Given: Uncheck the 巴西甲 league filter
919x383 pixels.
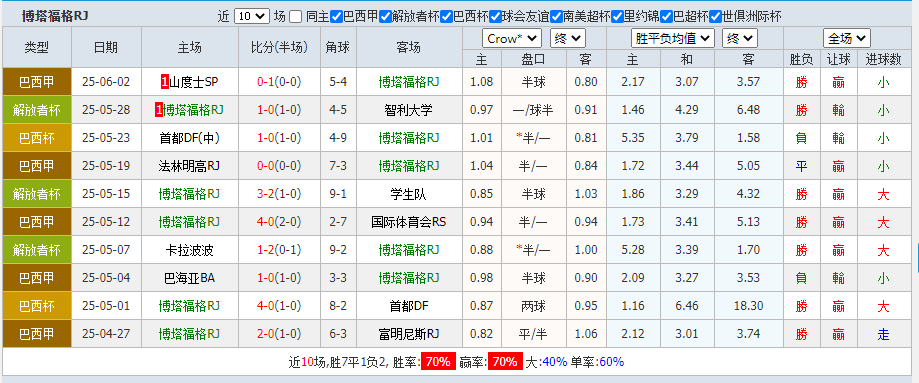Looking at the screenshot, I should click(336, 16).
